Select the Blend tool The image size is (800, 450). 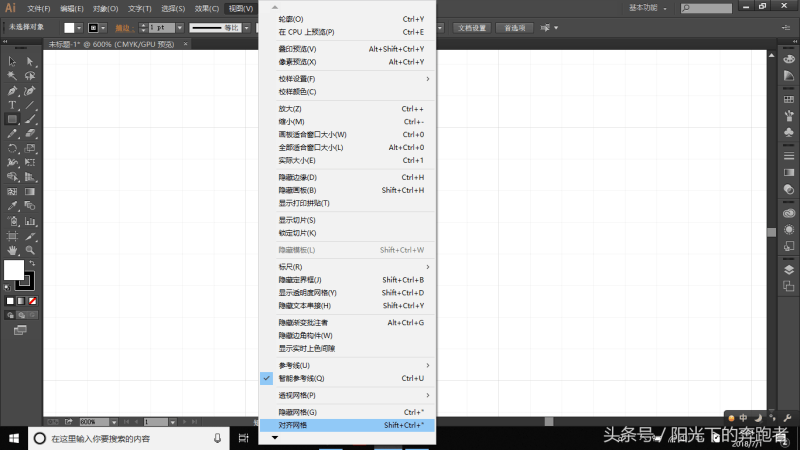[30, 206]
